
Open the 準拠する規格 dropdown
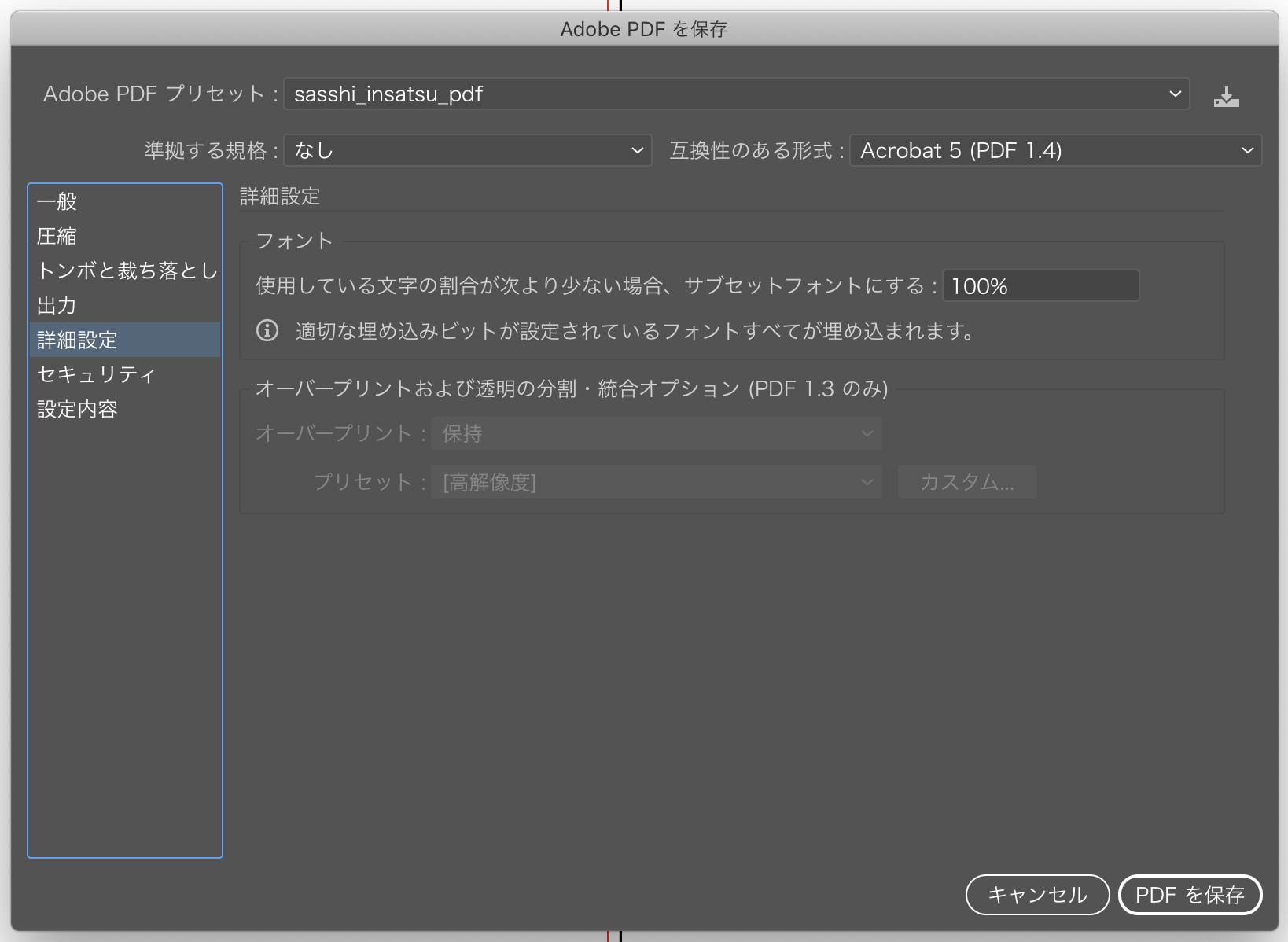(x=467, y=150)
